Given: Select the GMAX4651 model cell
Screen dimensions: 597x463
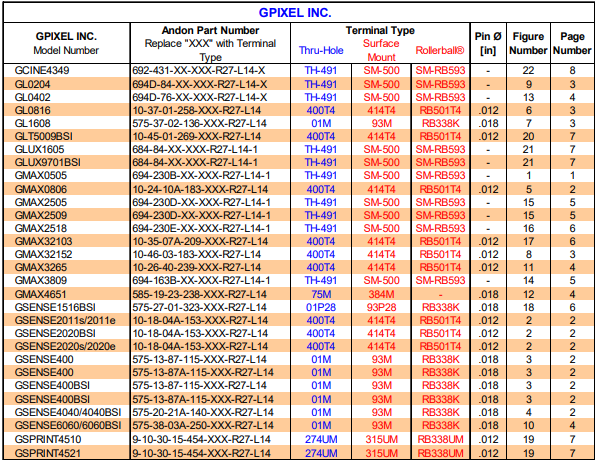Looking at the screenshot, I should (41, 294).
